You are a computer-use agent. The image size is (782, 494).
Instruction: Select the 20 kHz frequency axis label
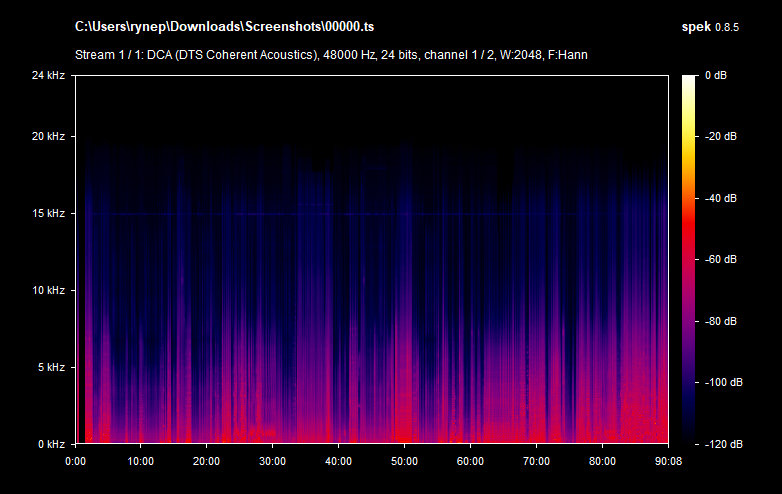47,137
